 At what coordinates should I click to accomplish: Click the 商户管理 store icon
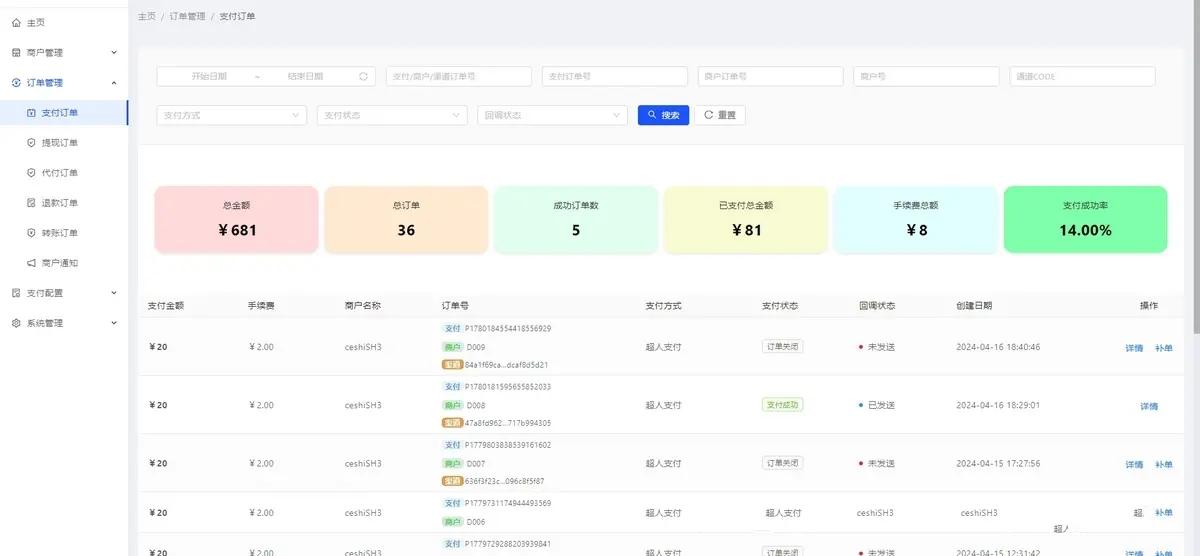coord(16,52)
